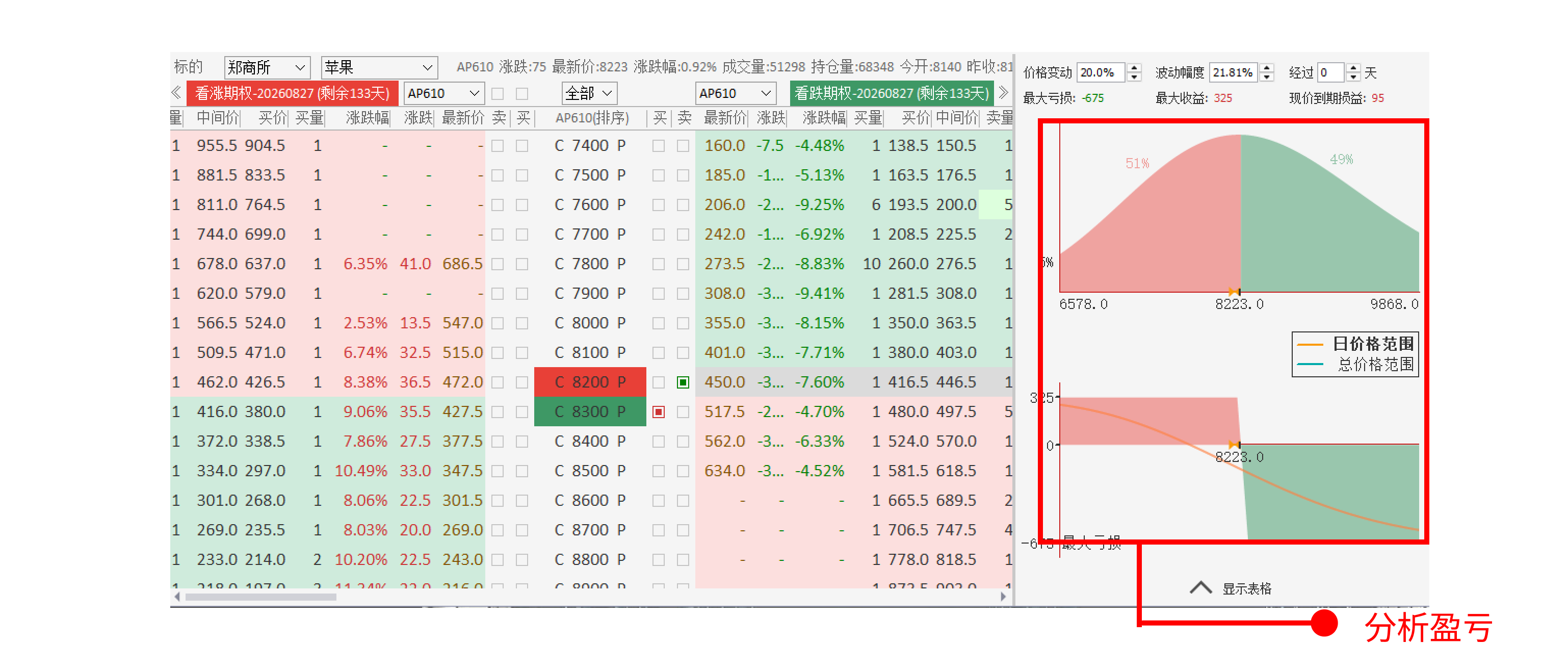Image resolution: width=1568 pixels, height=670 pixels.
Task: Decrease 波动幅度 with down spinner
Action: click(1267, 78)
